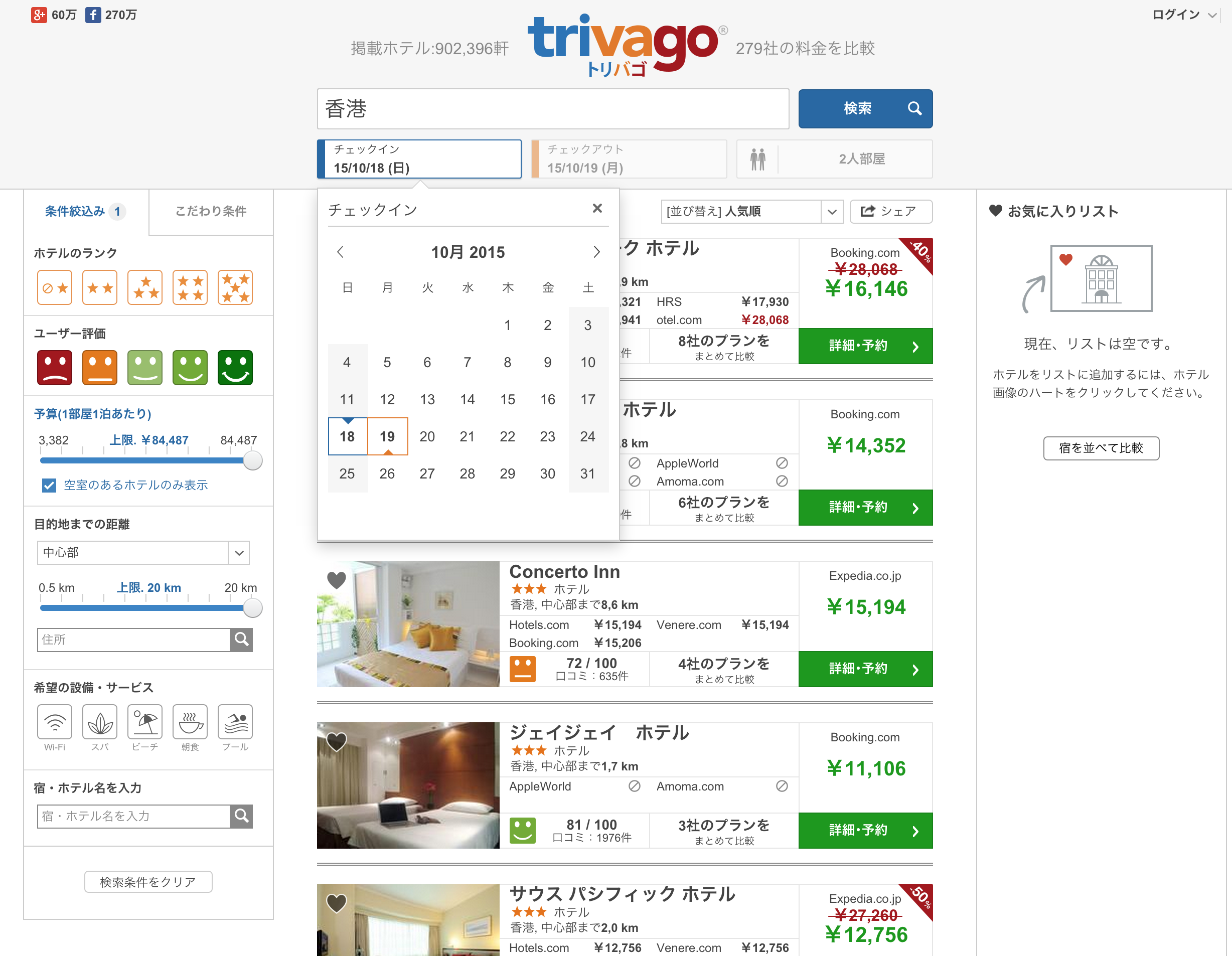Toggle the breakfast amenity filter
The image size is (1232, 956).
coord(190,721)
